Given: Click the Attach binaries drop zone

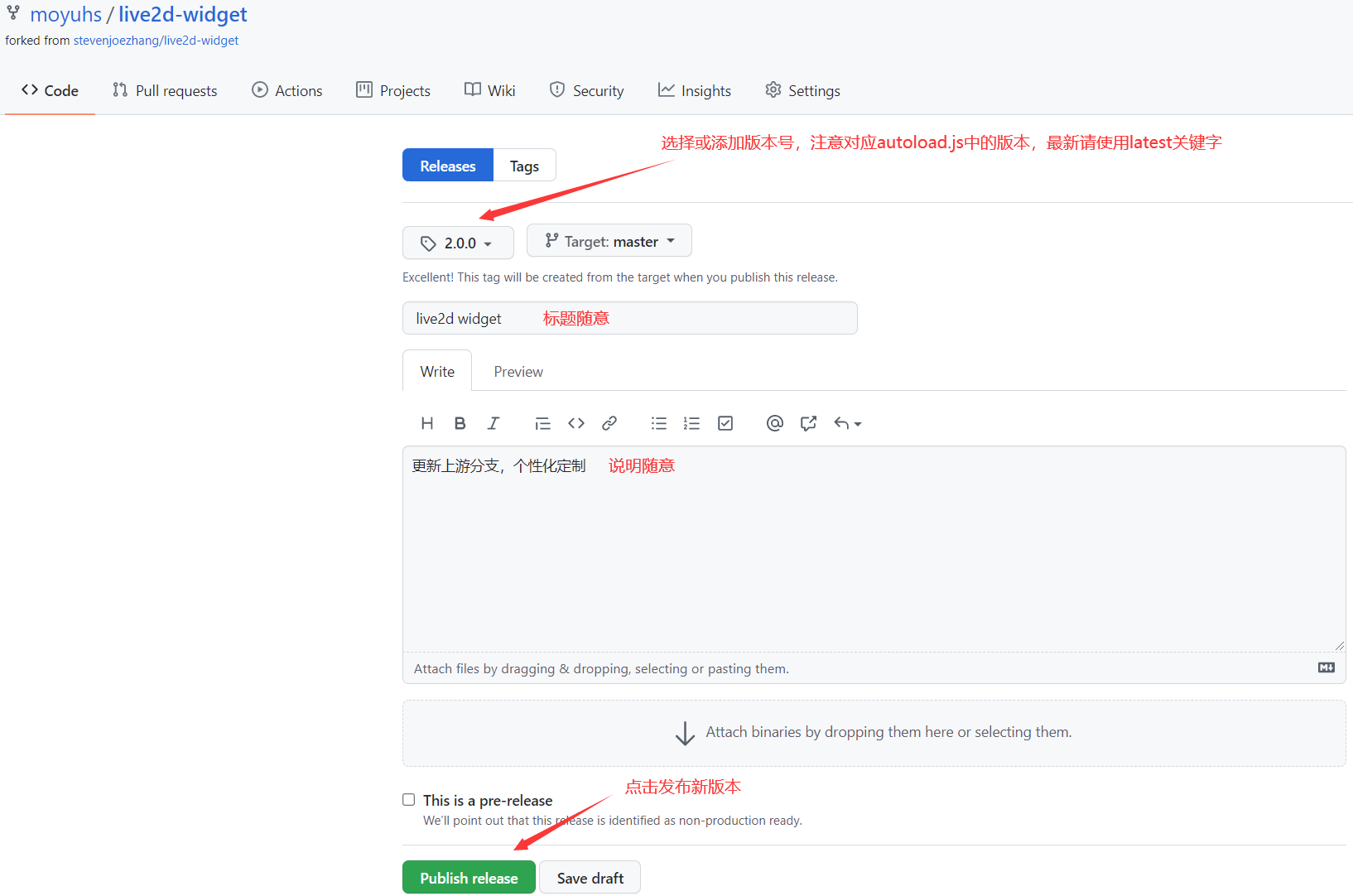Looking at the screenshot, I should (x=874, y=733).
